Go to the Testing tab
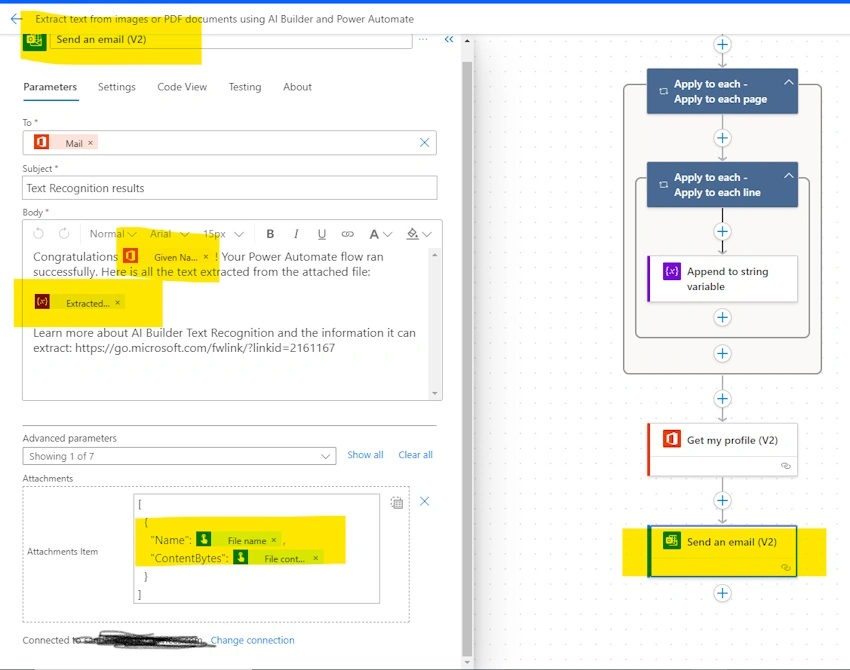Viewport: 850px width, 670px height. [x=244, y=87]
